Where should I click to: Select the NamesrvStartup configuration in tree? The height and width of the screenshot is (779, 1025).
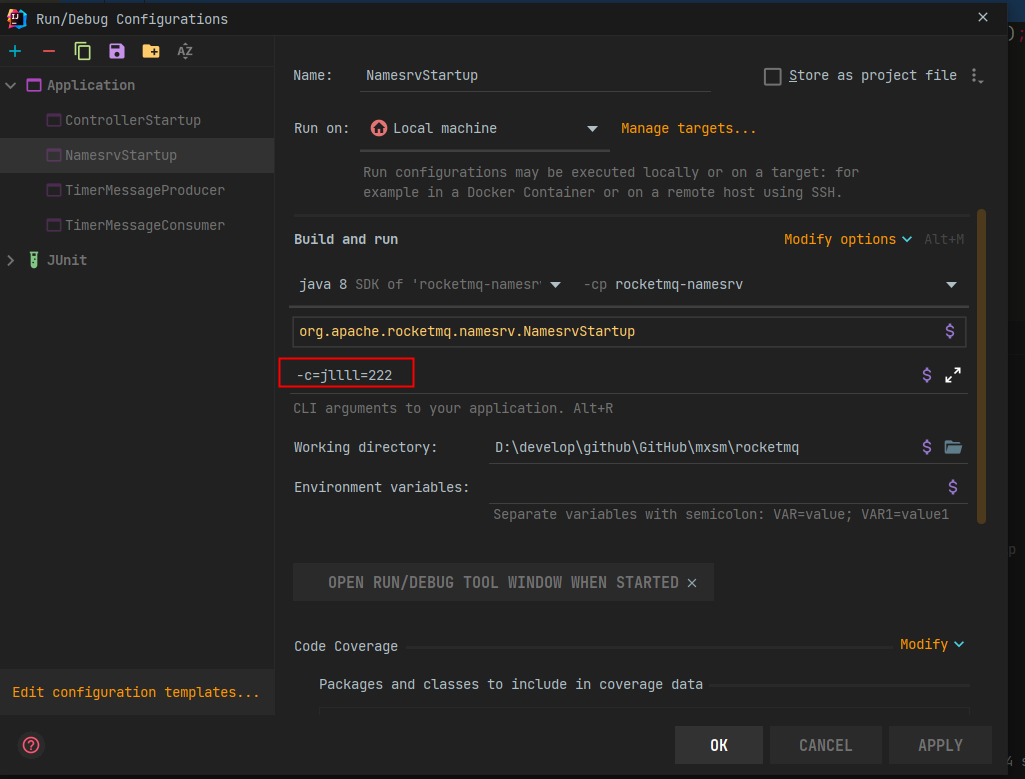(137, 156)
